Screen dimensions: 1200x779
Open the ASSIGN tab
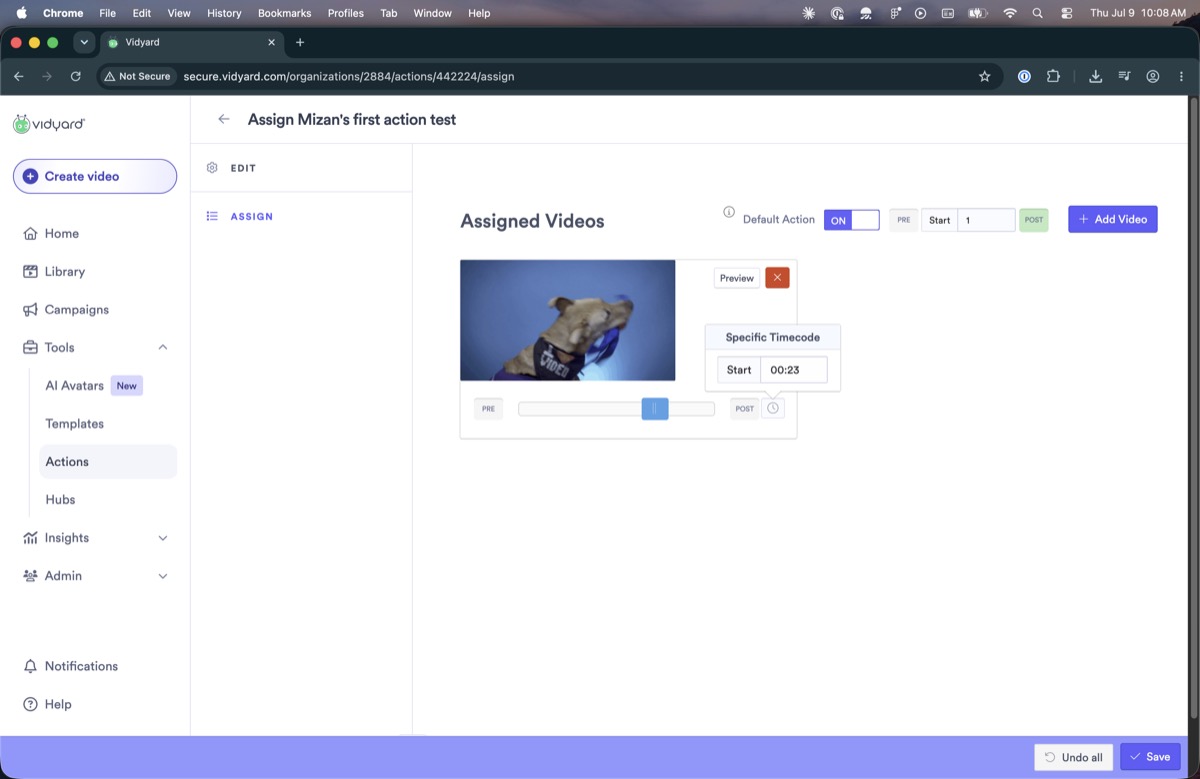(301, 216)
